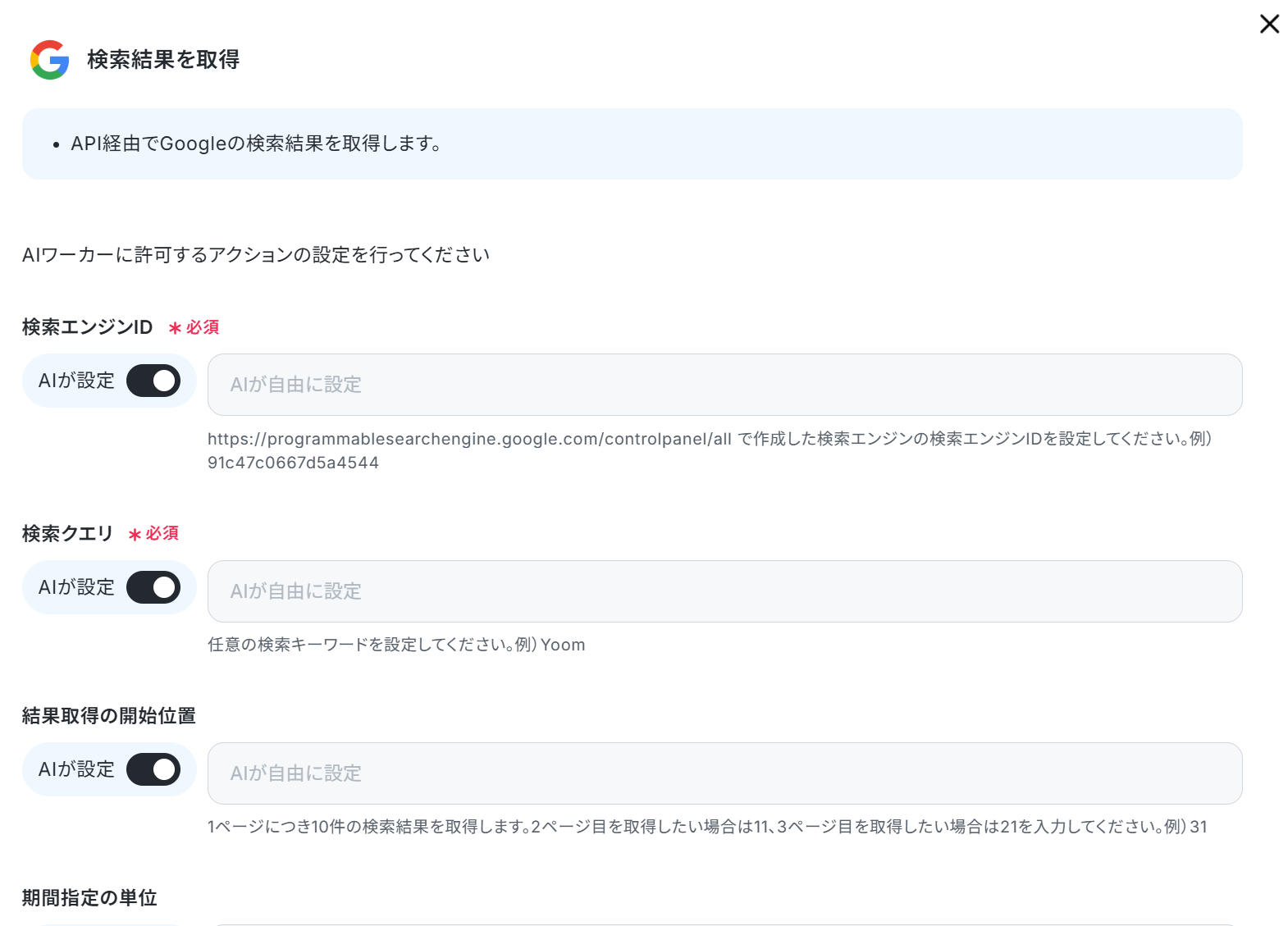Click the 検索エンジンID input field
The height and width of the screenshot is (926, 1288).
[x=724, y=385]
